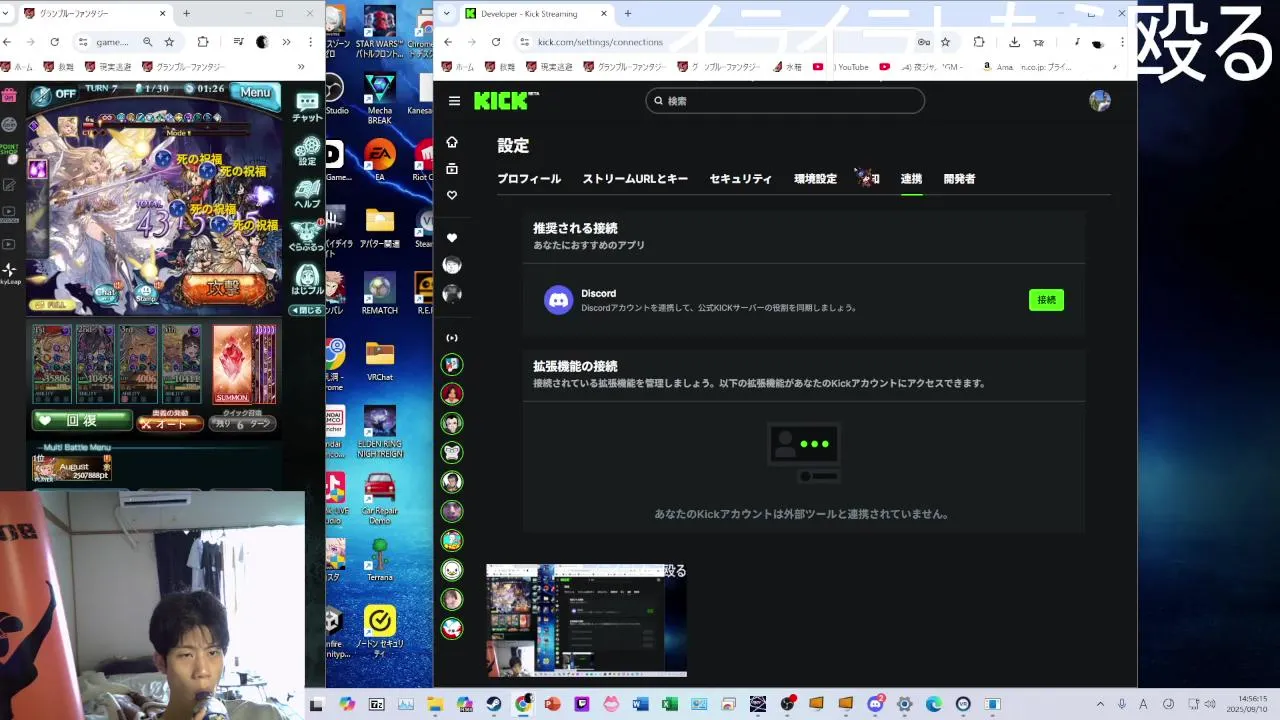
Task: Open the ヘルプ icon in game sidebar
Action: pos(307,193)
